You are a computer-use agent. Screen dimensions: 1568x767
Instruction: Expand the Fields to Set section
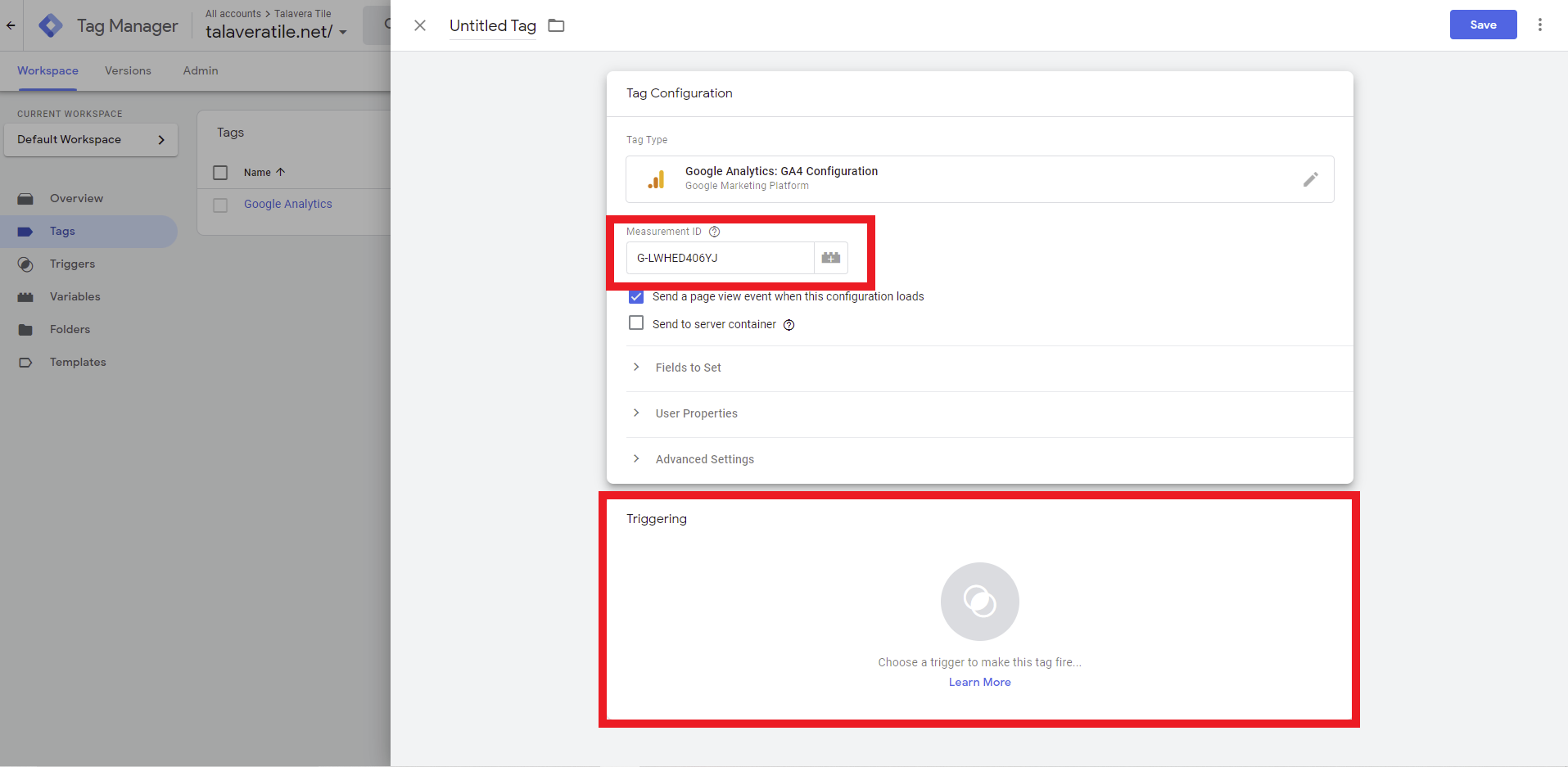688,368
